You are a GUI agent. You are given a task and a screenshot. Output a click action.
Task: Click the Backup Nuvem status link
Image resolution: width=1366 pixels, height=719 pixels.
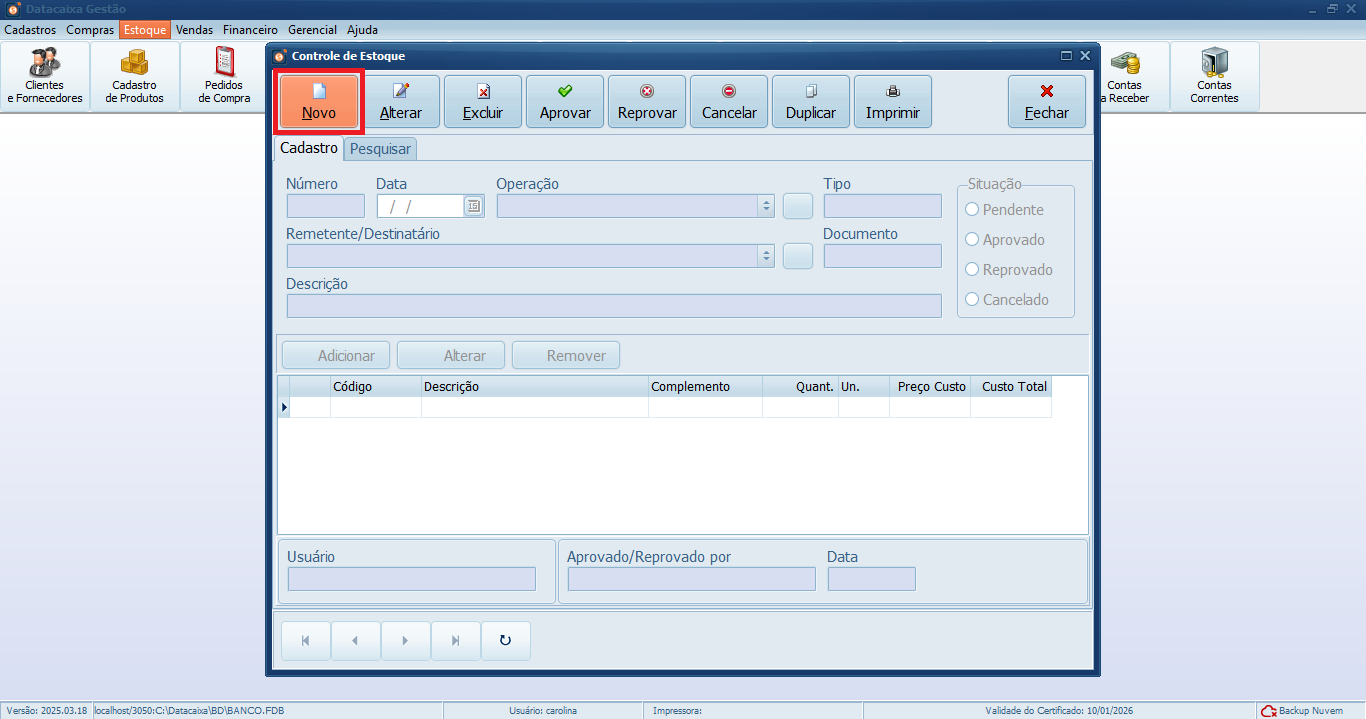click(1302, 710)
